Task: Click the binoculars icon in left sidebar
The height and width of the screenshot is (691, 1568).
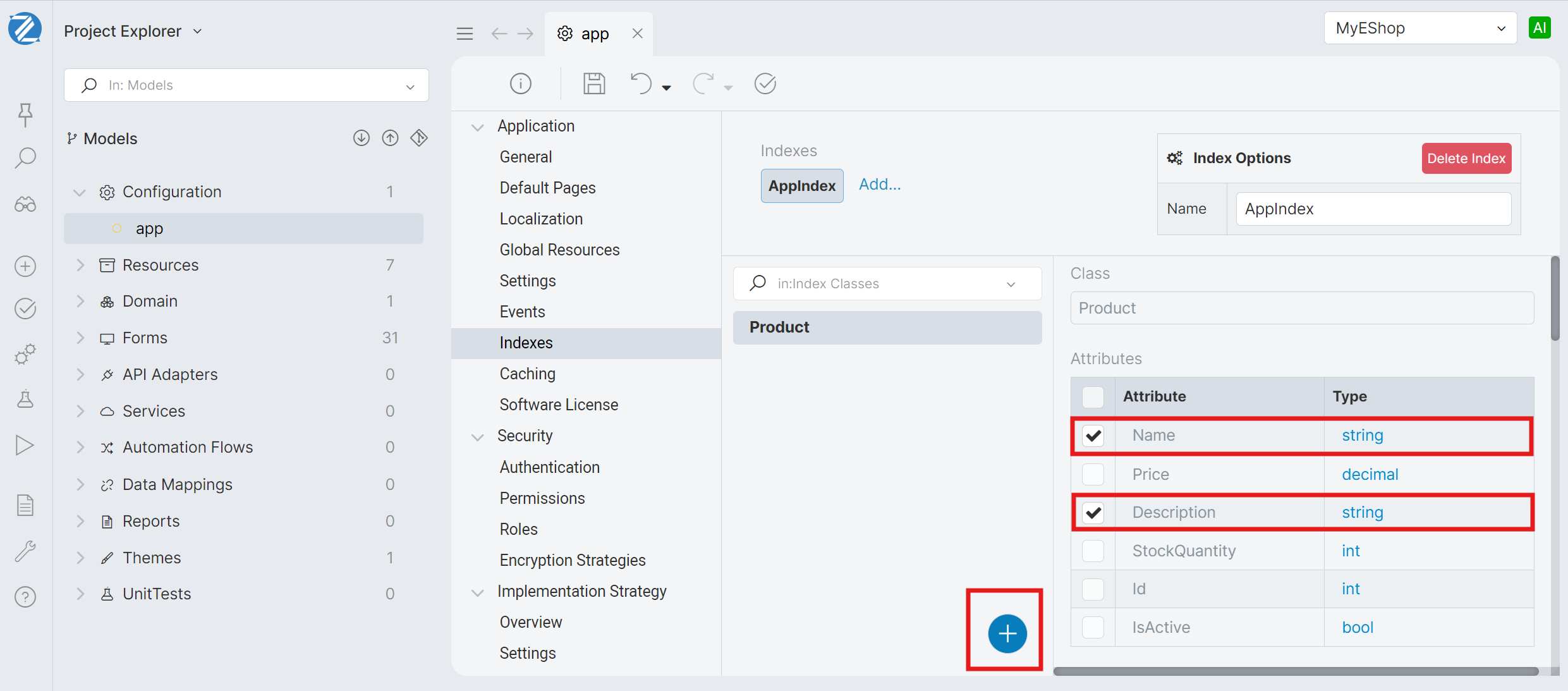Action: (x=25, y=204)
